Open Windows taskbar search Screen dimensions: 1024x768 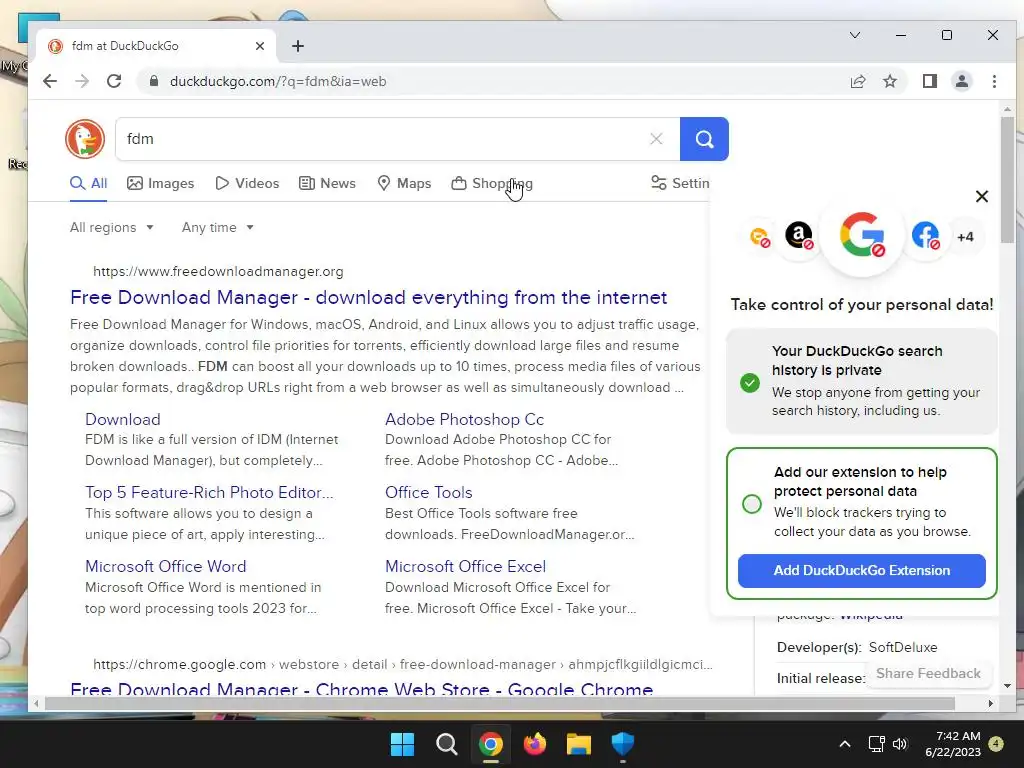[x=447, y=744]
